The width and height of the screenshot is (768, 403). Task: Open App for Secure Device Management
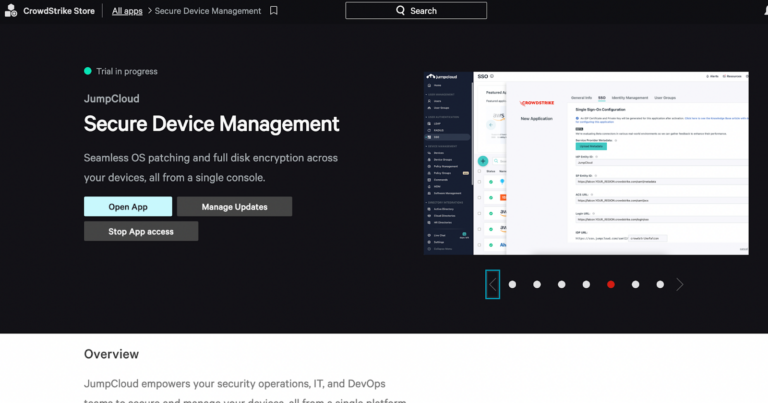pos(128,207)
